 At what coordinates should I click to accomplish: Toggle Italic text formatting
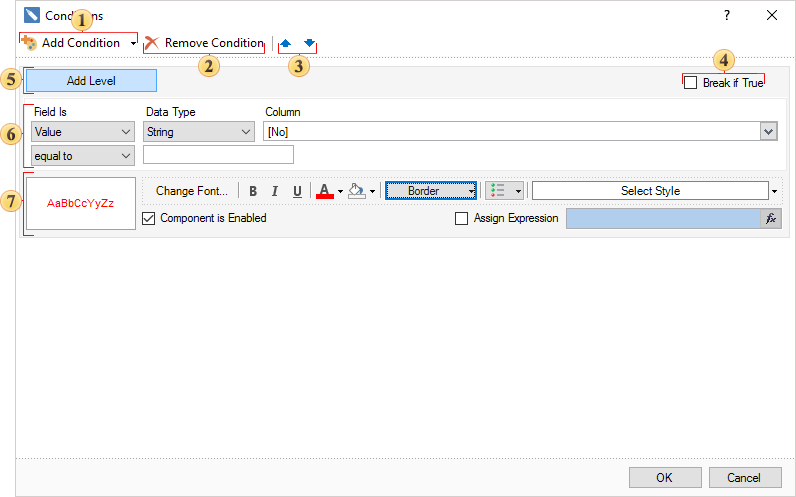coord(275,191)
